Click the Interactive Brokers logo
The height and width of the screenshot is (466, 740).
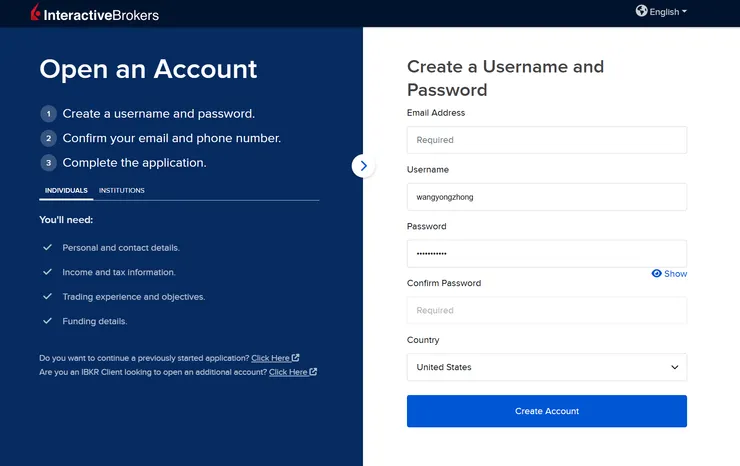pos(95,13)
